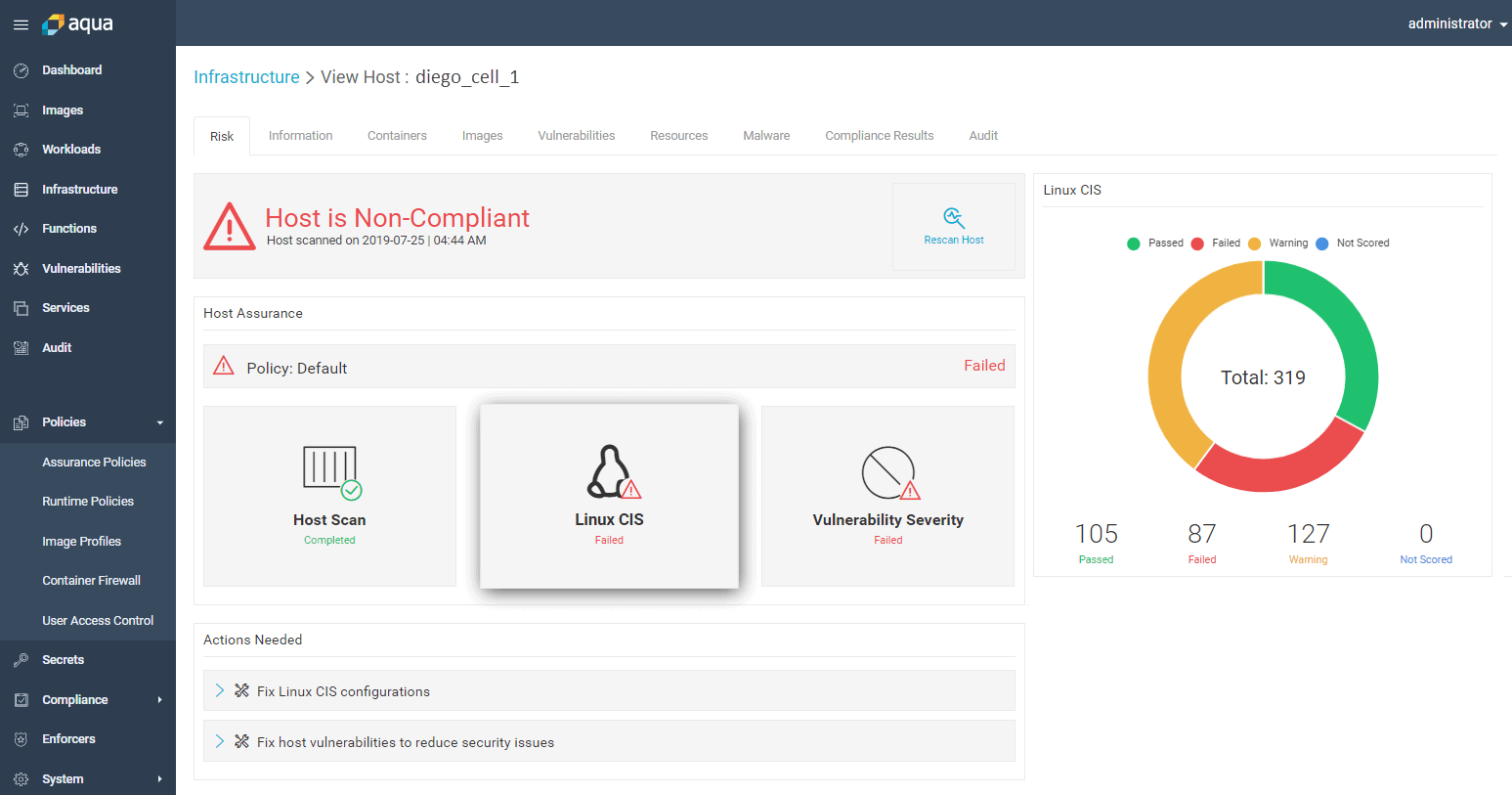Click the Secrets key icon
This screenshot has width=1512, height=795.
coord(21,660)
